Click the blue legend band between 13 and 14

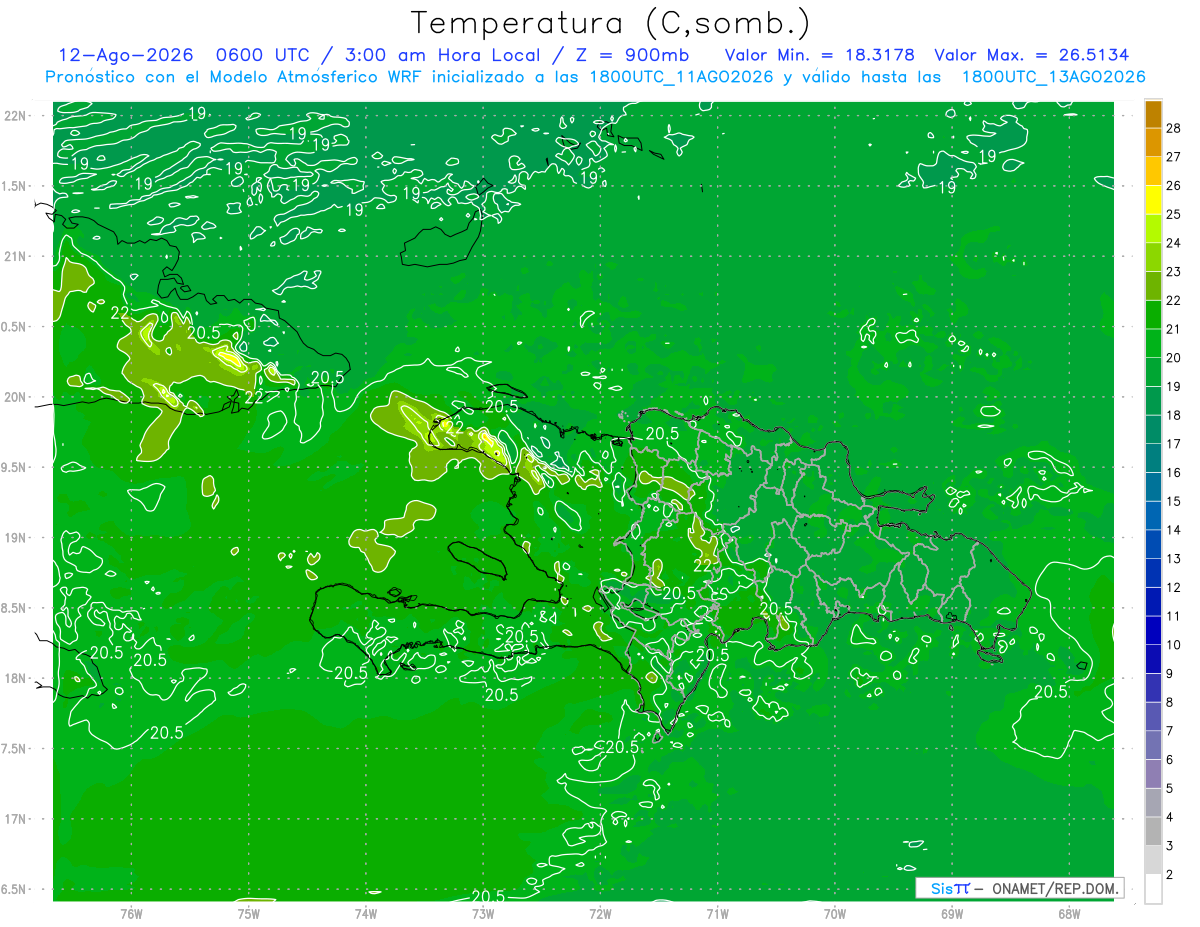pos(1153,544)
